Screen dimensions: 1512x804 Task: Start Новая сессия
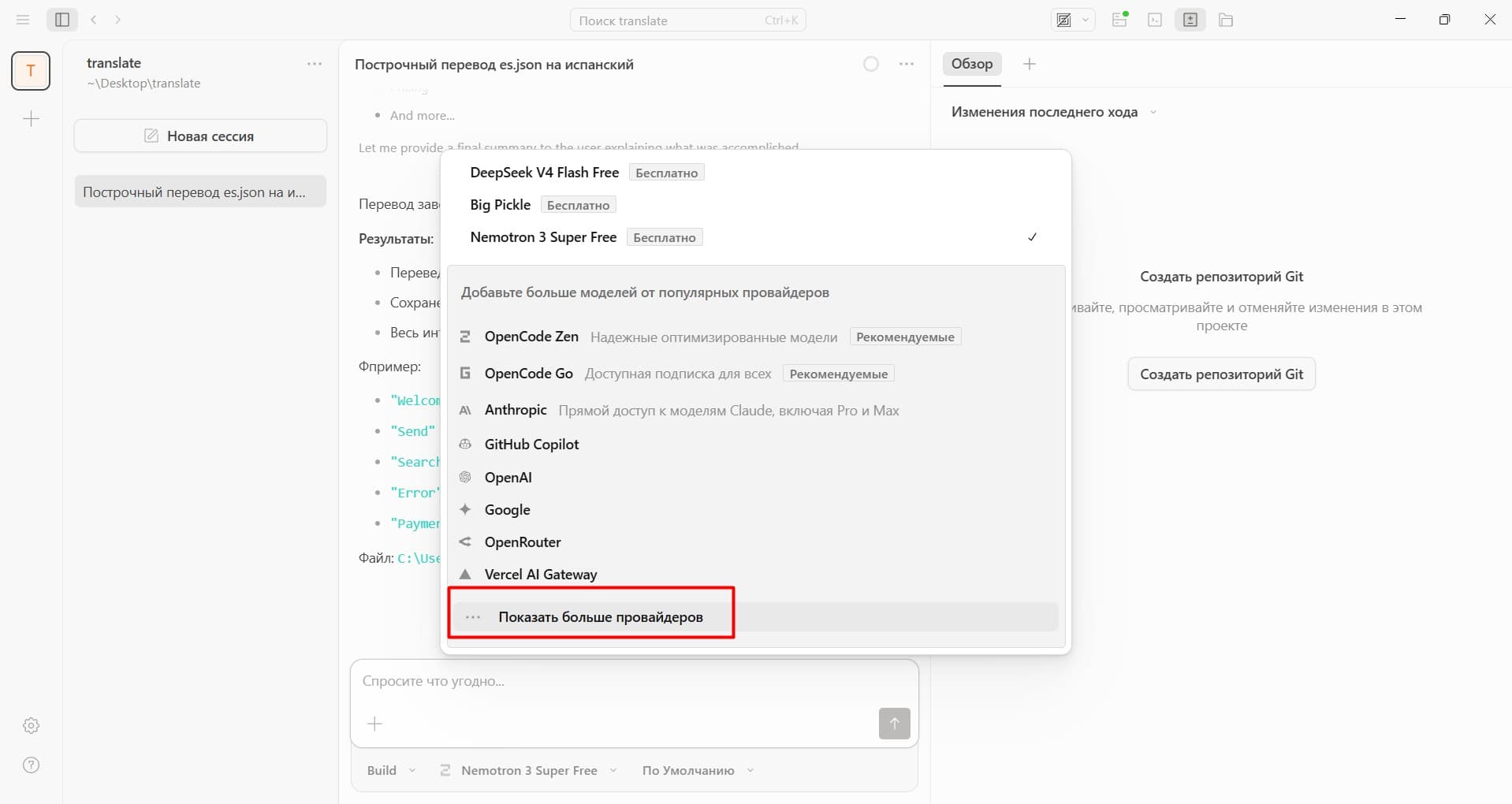coord(200,136)
